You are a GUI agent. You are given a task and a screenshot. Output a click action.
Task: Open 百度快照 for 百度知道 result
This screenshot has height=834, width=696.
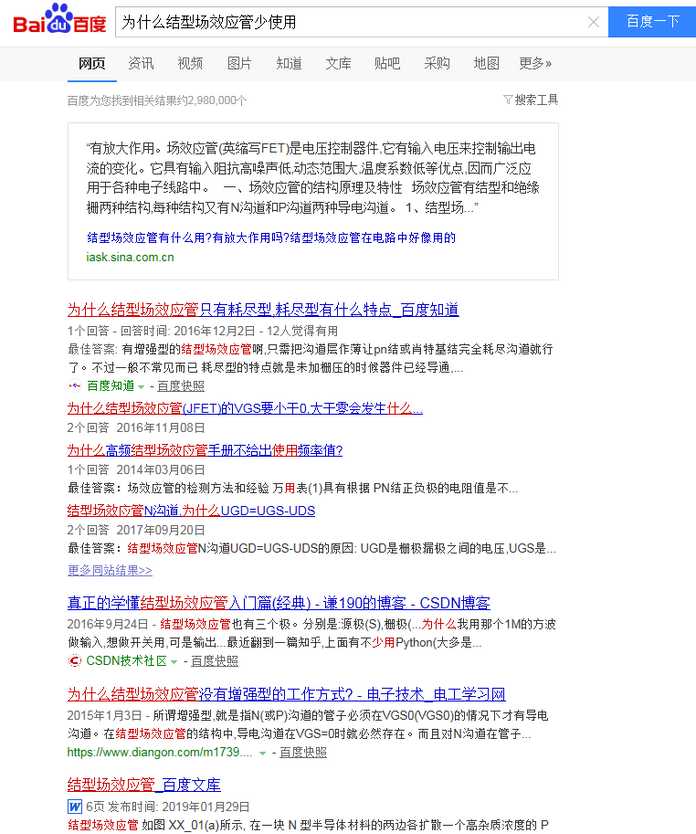(181, 386)
